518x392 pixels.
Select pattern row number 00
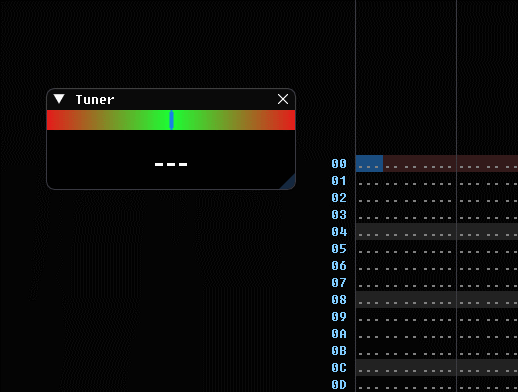point(339,164)
